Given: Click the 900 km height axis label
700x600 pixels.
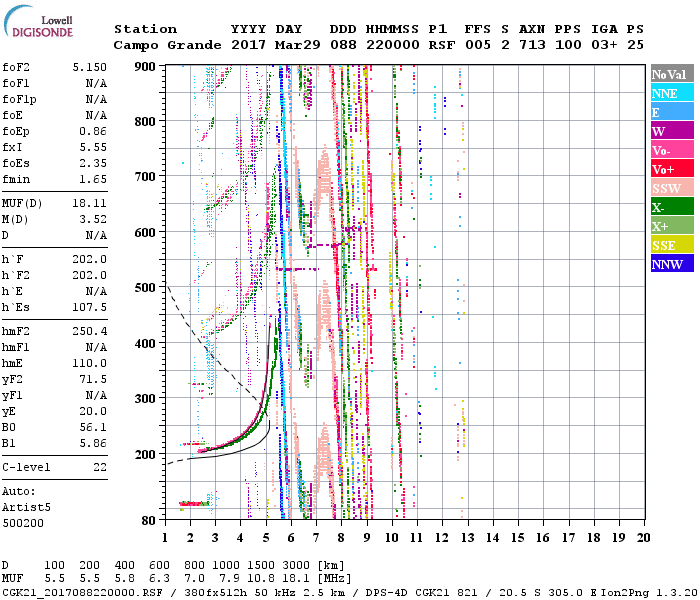Looking at the screenshot, I should tap(145, 67).
